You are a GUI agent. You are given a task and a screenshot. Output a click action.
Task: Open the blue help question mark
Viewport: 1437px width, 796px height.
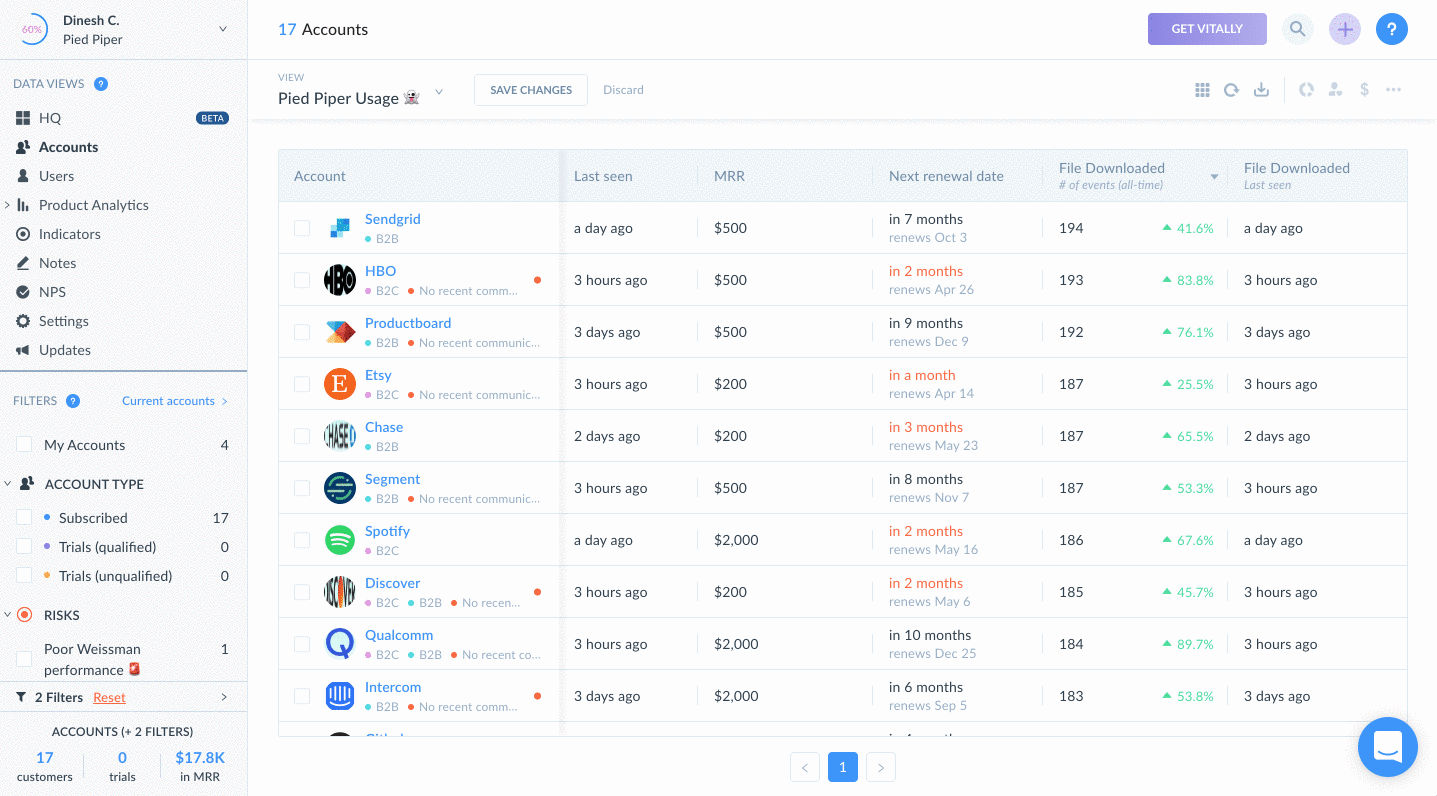[1392, 29]
